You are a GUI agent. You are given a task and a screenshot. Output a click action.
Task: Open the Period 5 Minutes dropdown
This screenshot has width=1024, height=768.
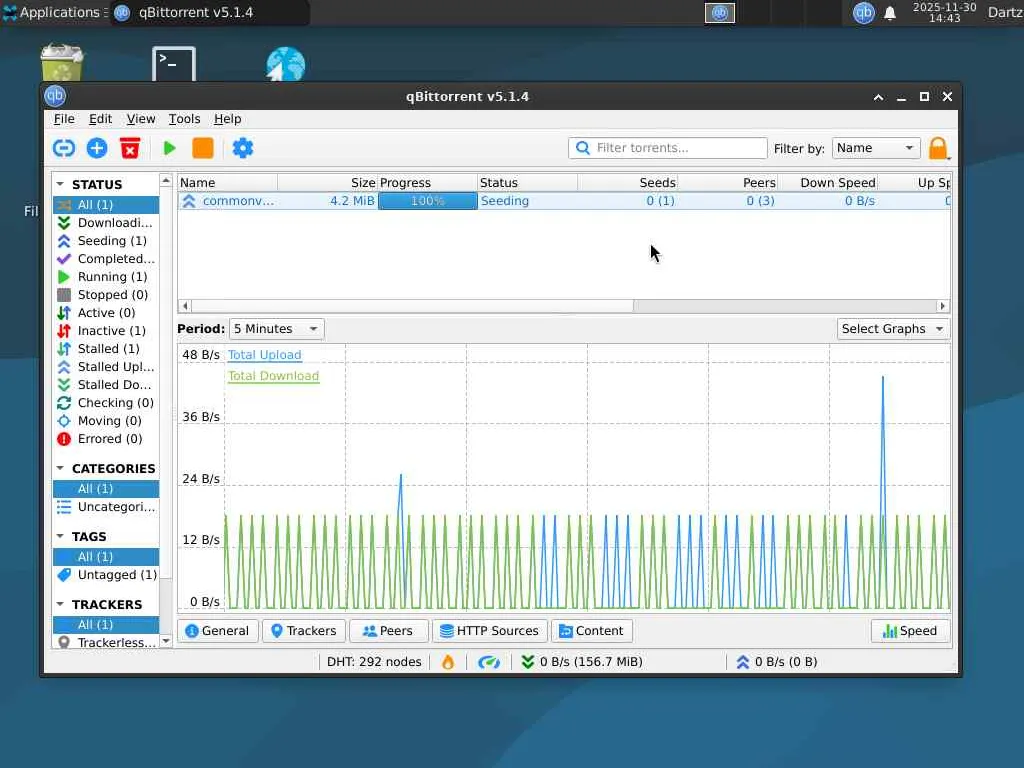(276, 328)
